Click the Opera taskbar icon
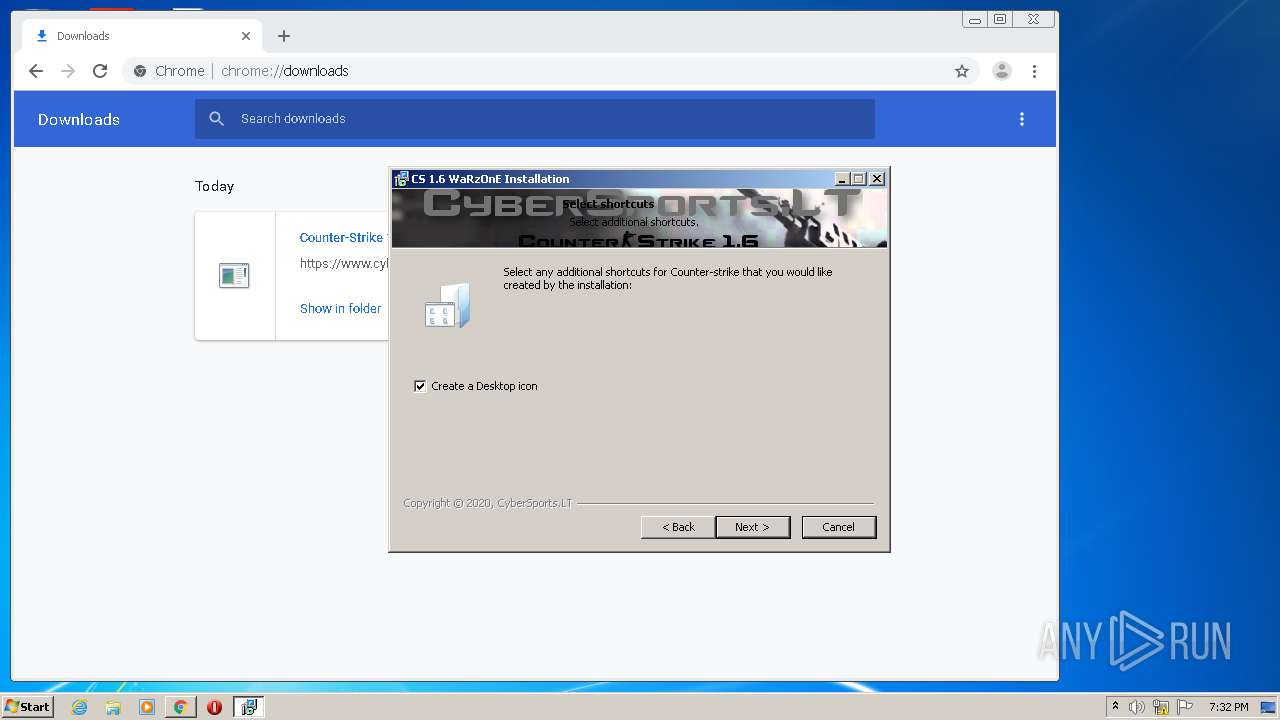Screen dimensions: 1280x720 point(214,707)
